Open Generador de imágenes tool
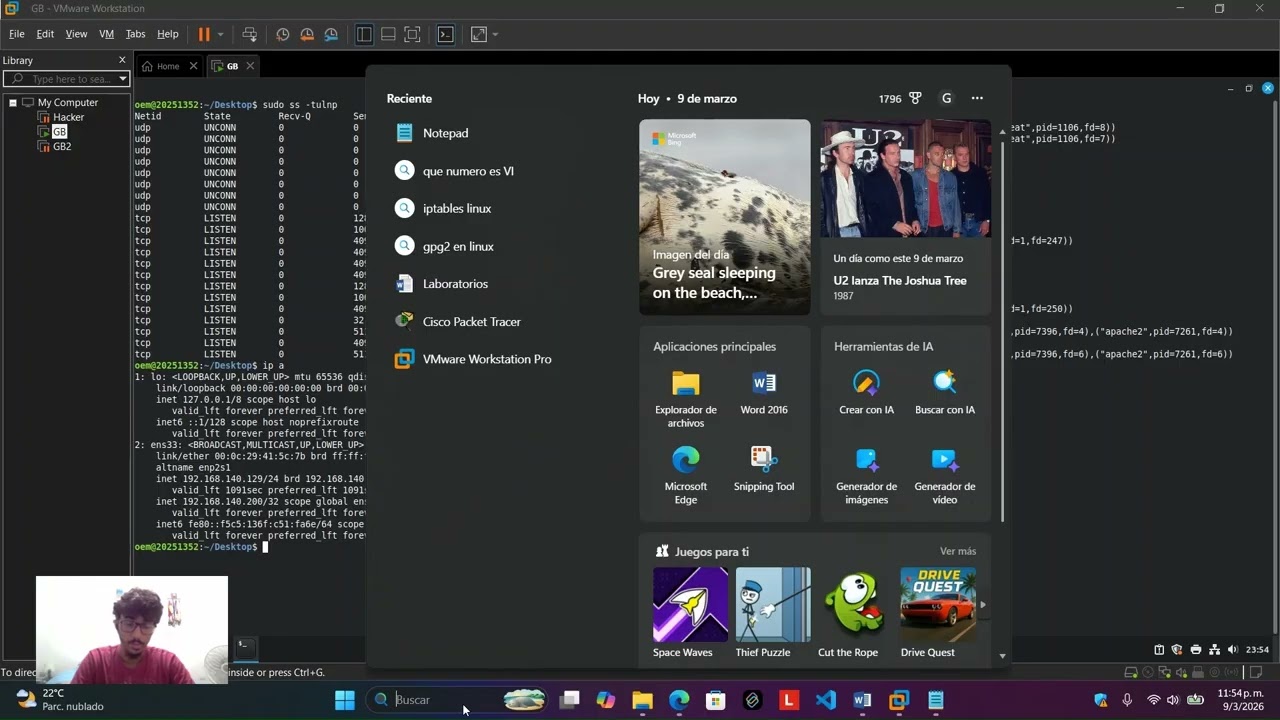Viewport: 1280px width, 720px height. pos(866,475)
